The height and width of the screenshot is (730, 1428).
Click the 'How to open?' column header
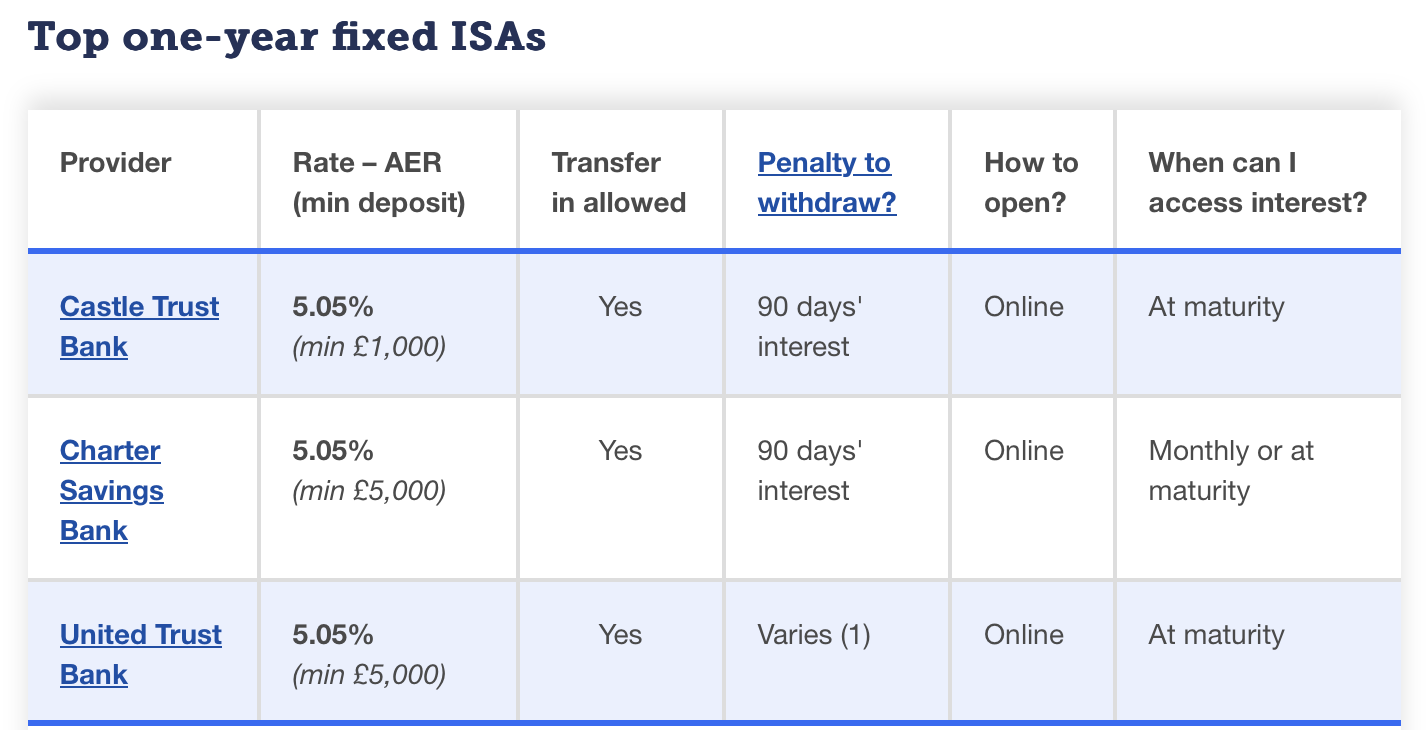pos(1031,182)
